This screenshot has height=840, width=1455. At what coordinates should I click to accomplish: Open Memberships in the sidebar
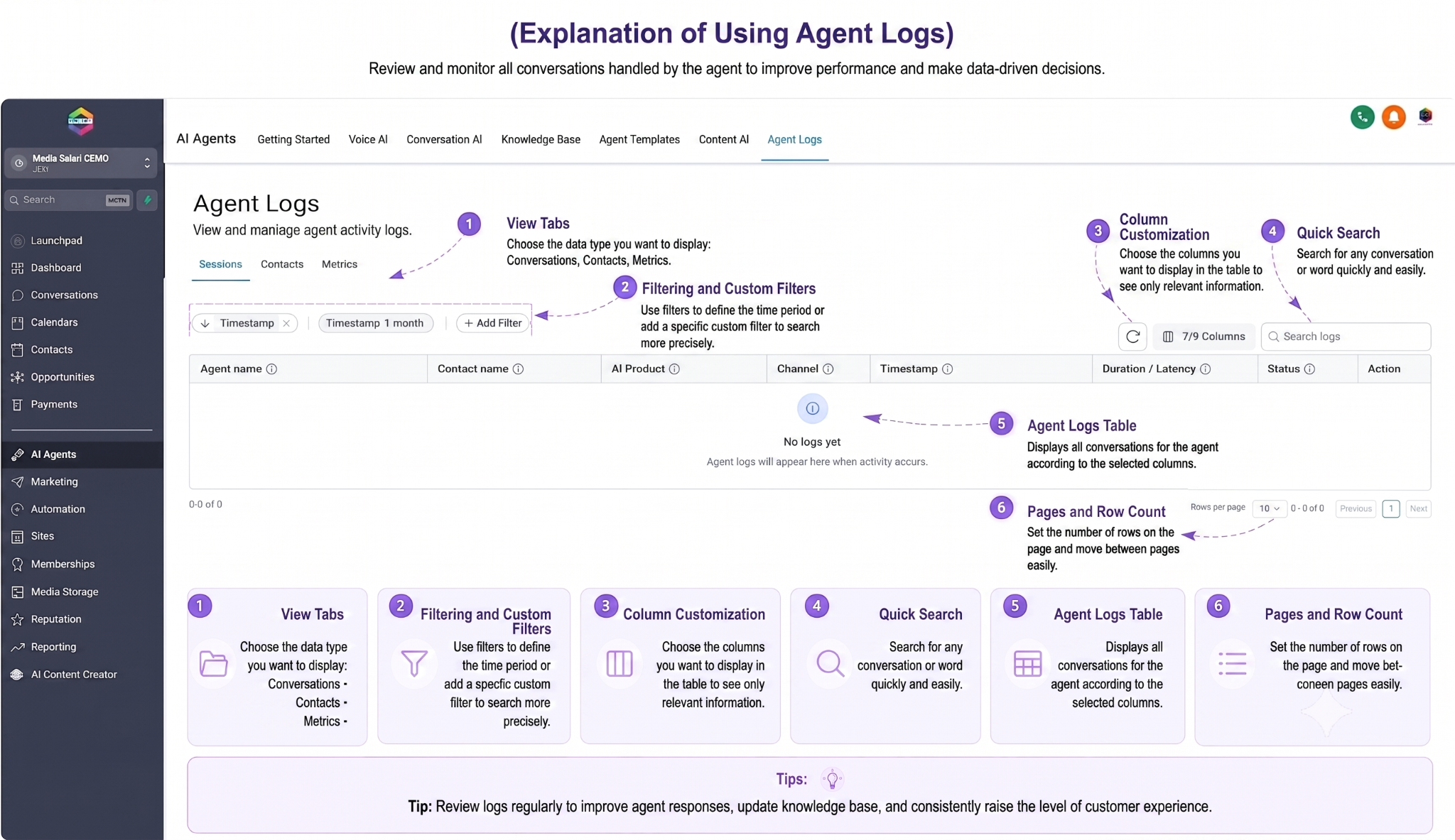63,564
